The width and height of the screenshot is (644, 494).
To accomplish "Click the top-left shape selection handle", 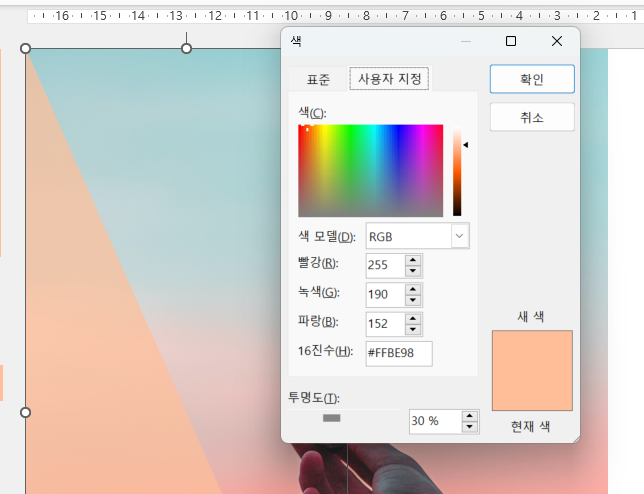I will 25,48.
